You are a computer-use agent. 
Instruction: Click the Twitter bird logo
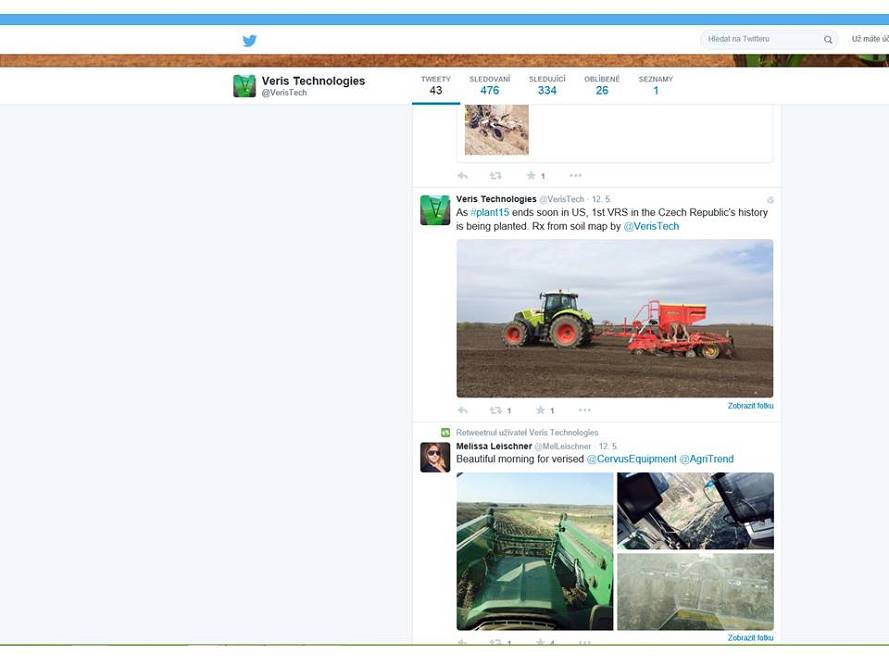coord(249,40)
